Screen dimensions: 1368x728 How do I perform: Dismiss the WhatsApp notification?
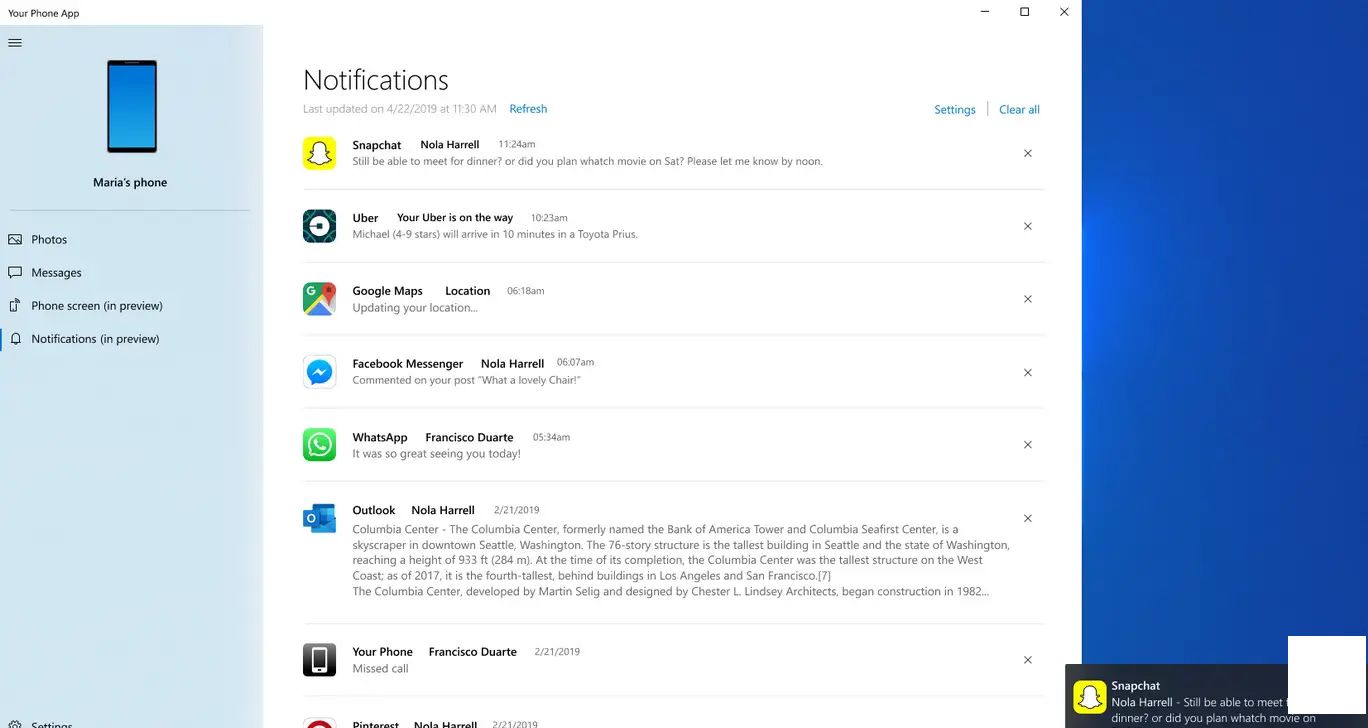coord(1028,445)
